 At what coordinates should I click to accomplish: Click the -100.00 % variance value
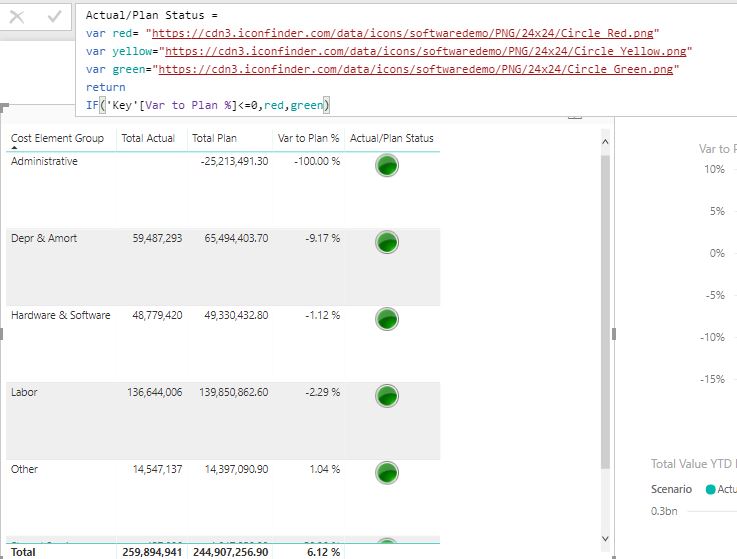click(x=317, y=161)
